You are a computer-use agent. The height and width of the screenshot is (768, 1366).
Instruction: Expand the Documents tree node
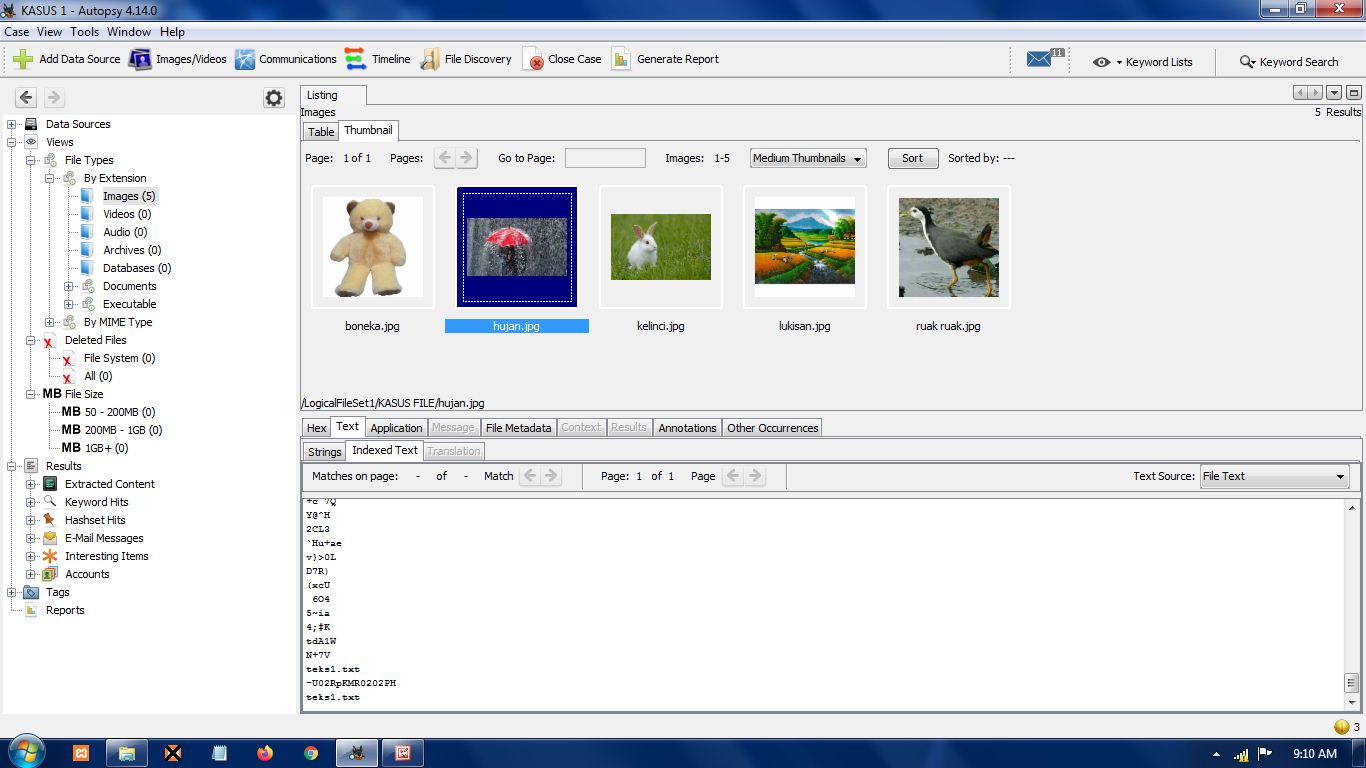click(x=69, y=286)
